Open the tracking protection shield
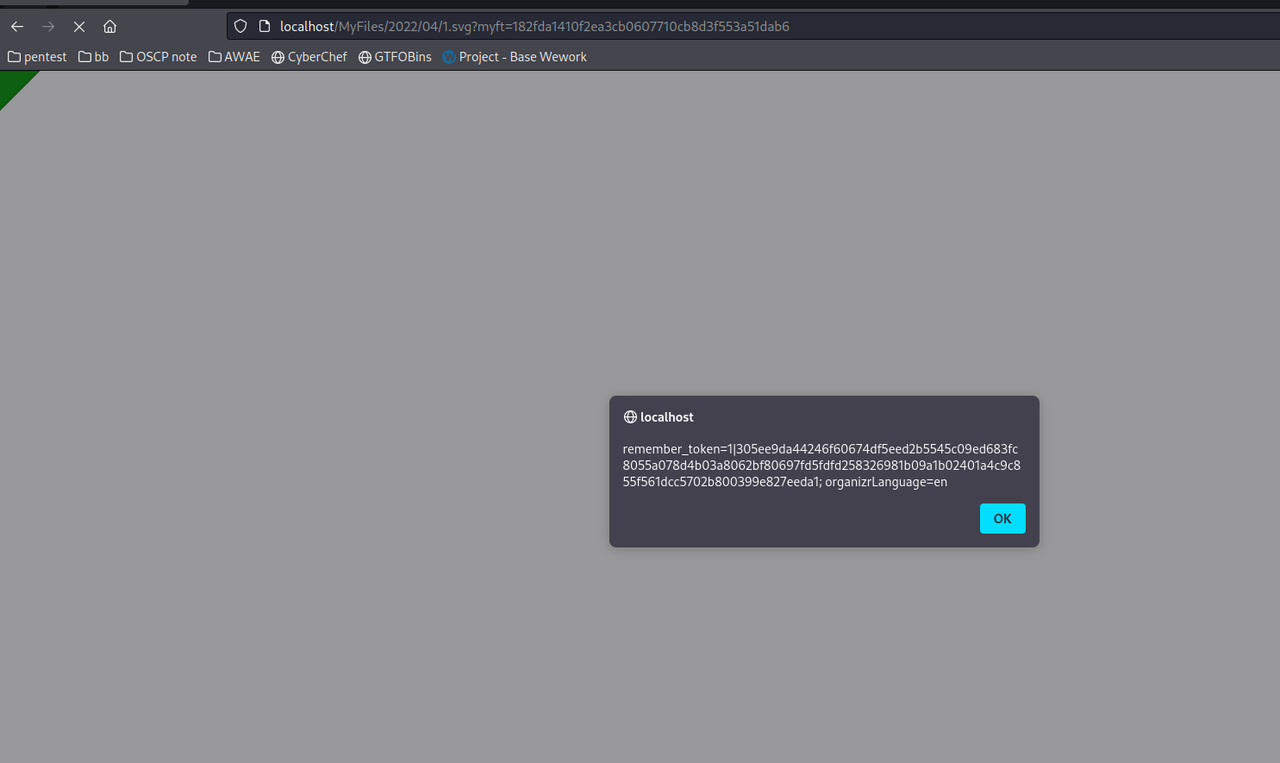Viewport: 1280px width, 763px height. click(240, 26)
